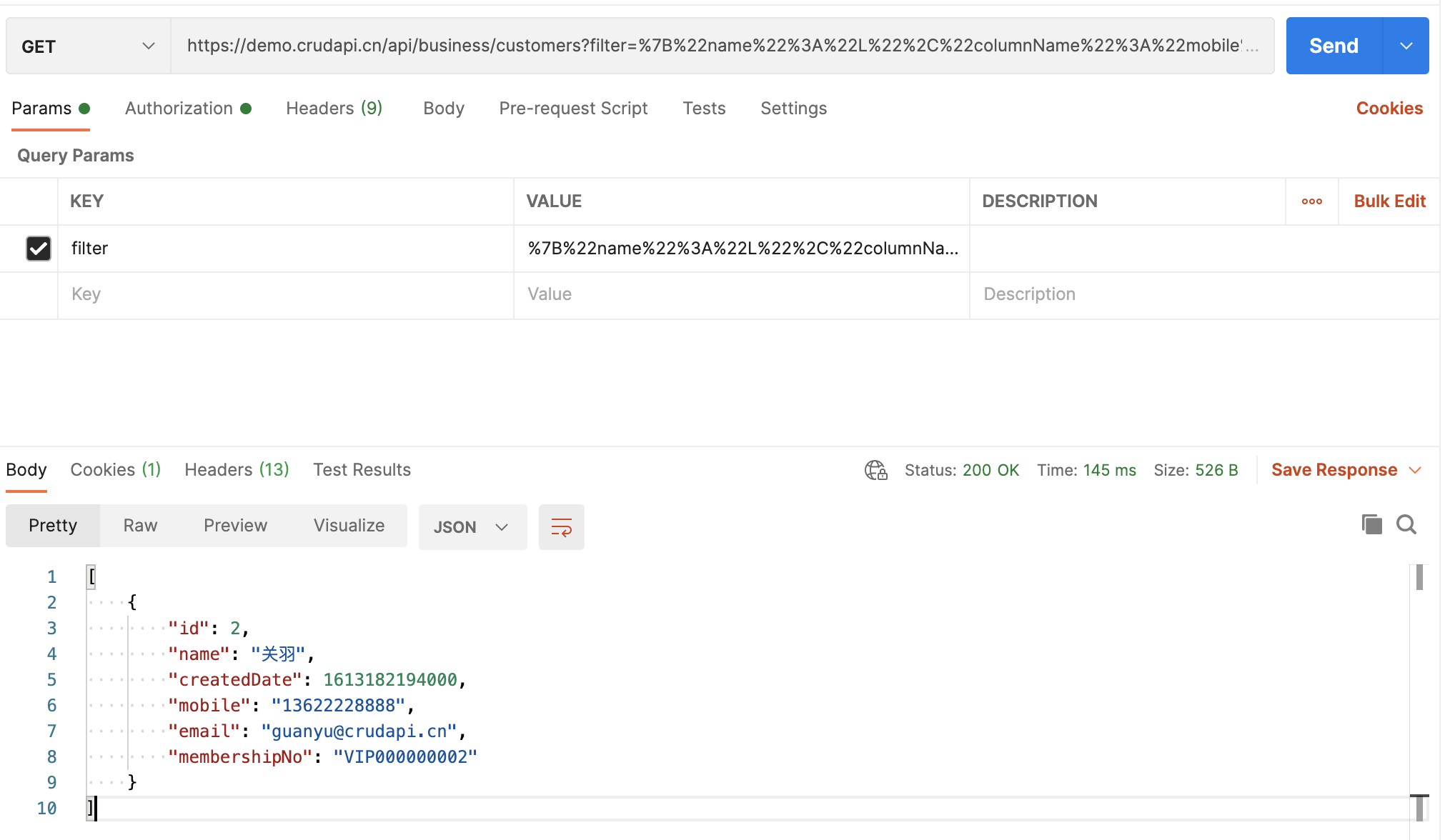This screenshot has width=1455, height=840.
Task: Click the Cookies link
Action: (x=1389, y=109)
